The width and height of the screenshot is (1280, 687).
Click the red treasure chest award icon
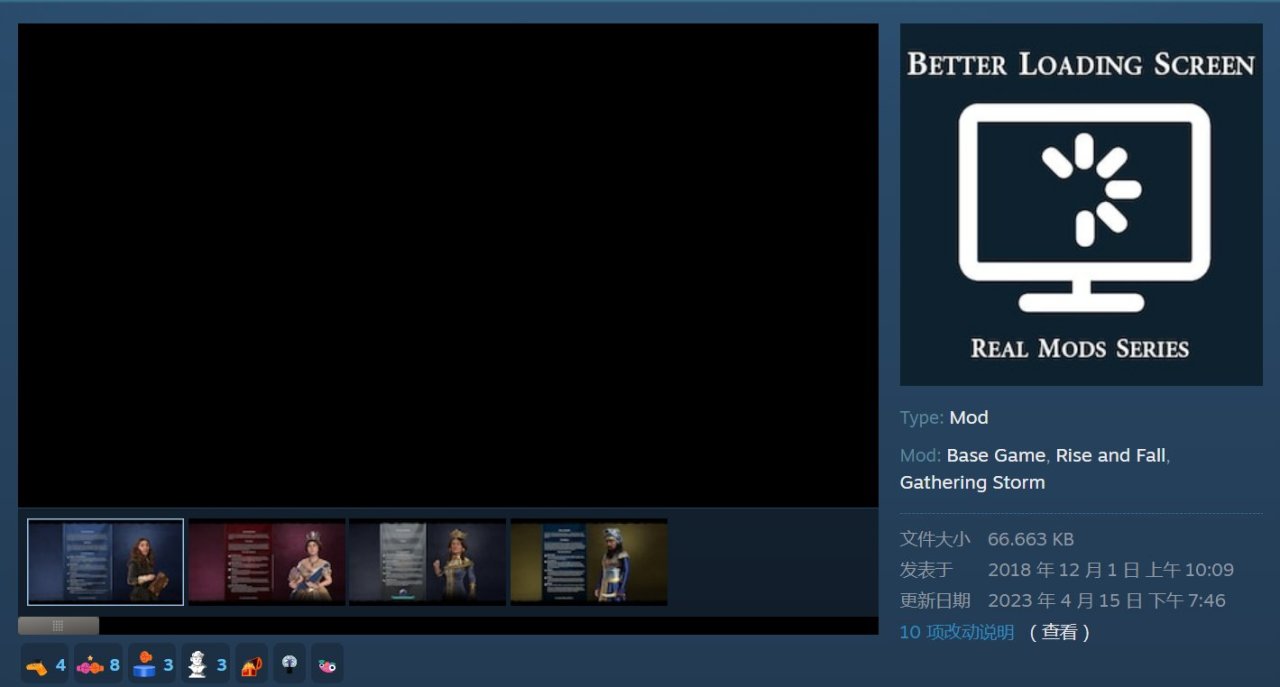click(251, 665)
